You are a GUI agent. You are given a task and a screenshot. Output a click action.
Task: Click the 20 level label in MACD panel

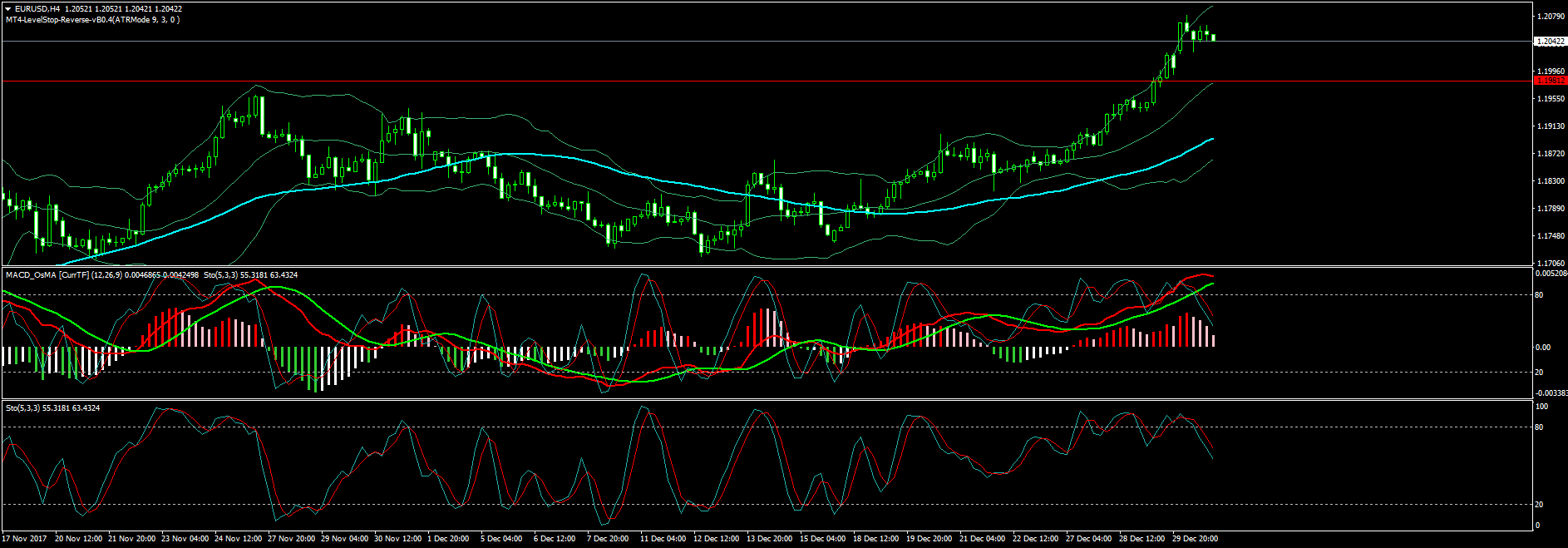pyautogui.click(x=1539, y=373)
